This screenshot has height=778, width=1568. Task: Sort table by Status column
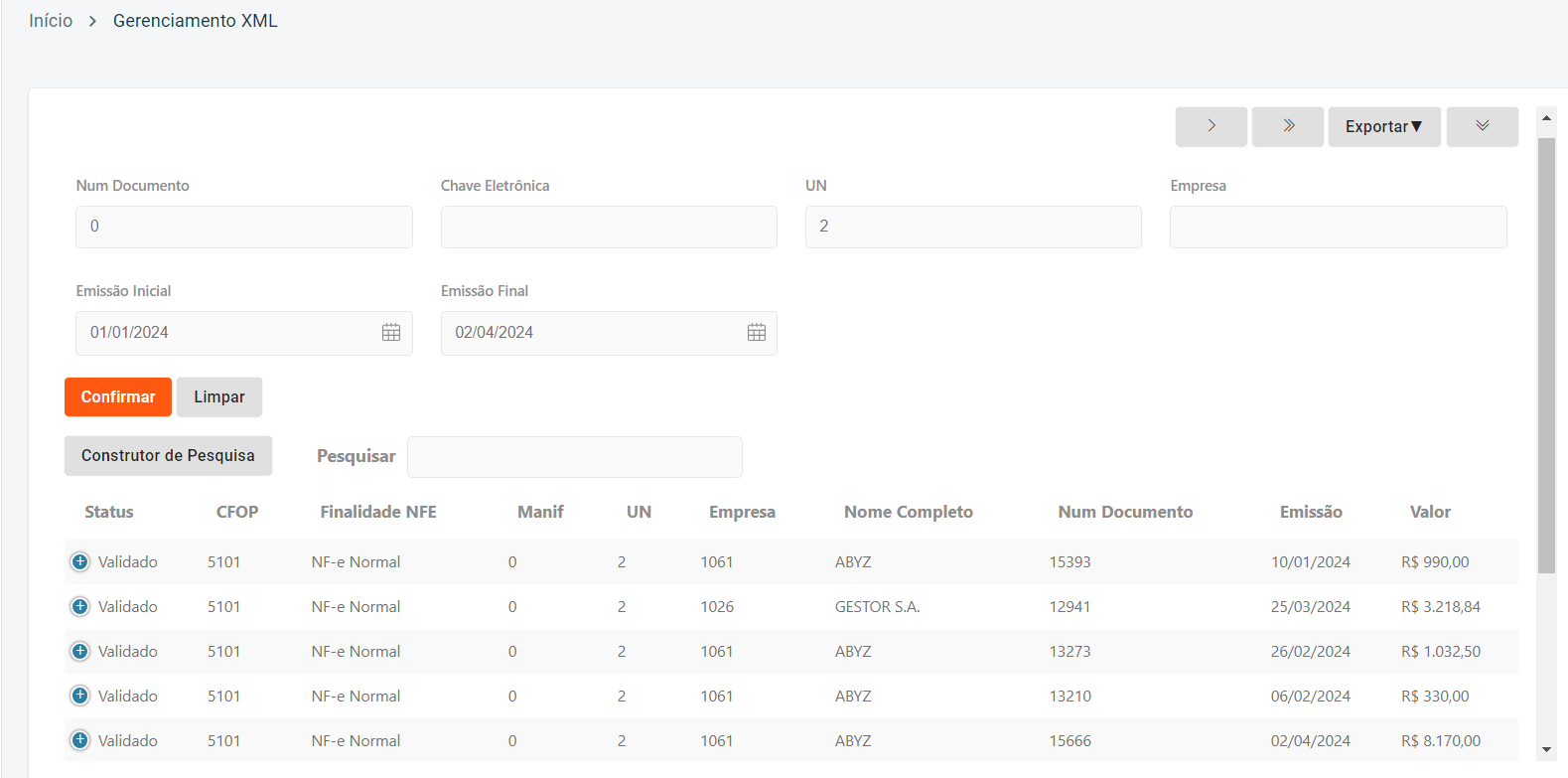(109, 513)
